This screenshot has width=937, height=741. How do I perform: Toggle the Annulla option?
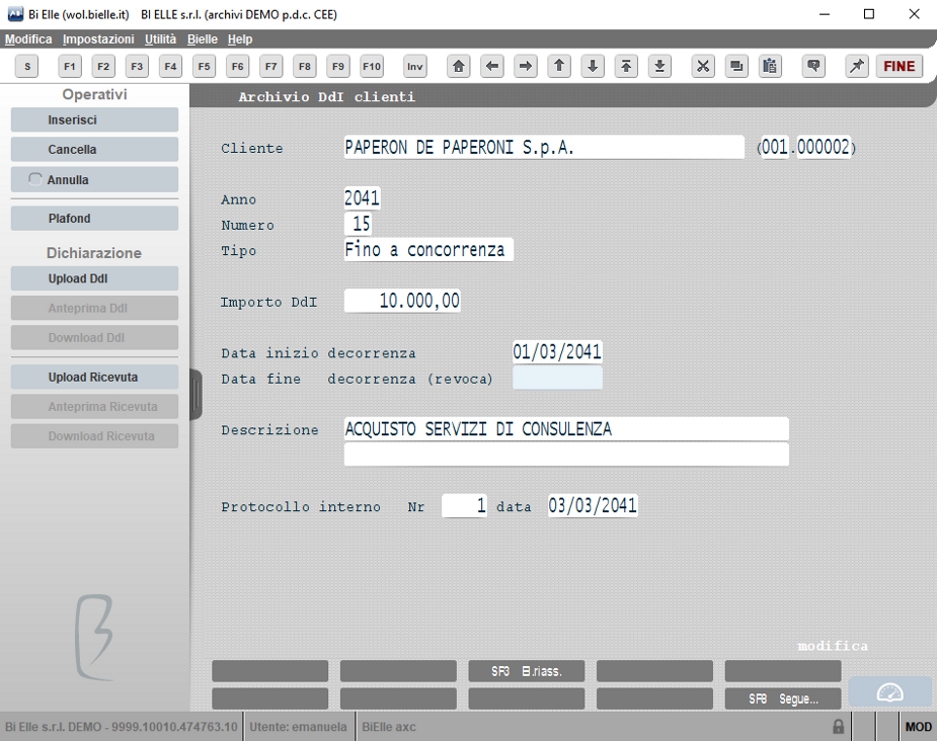point(94,179)
